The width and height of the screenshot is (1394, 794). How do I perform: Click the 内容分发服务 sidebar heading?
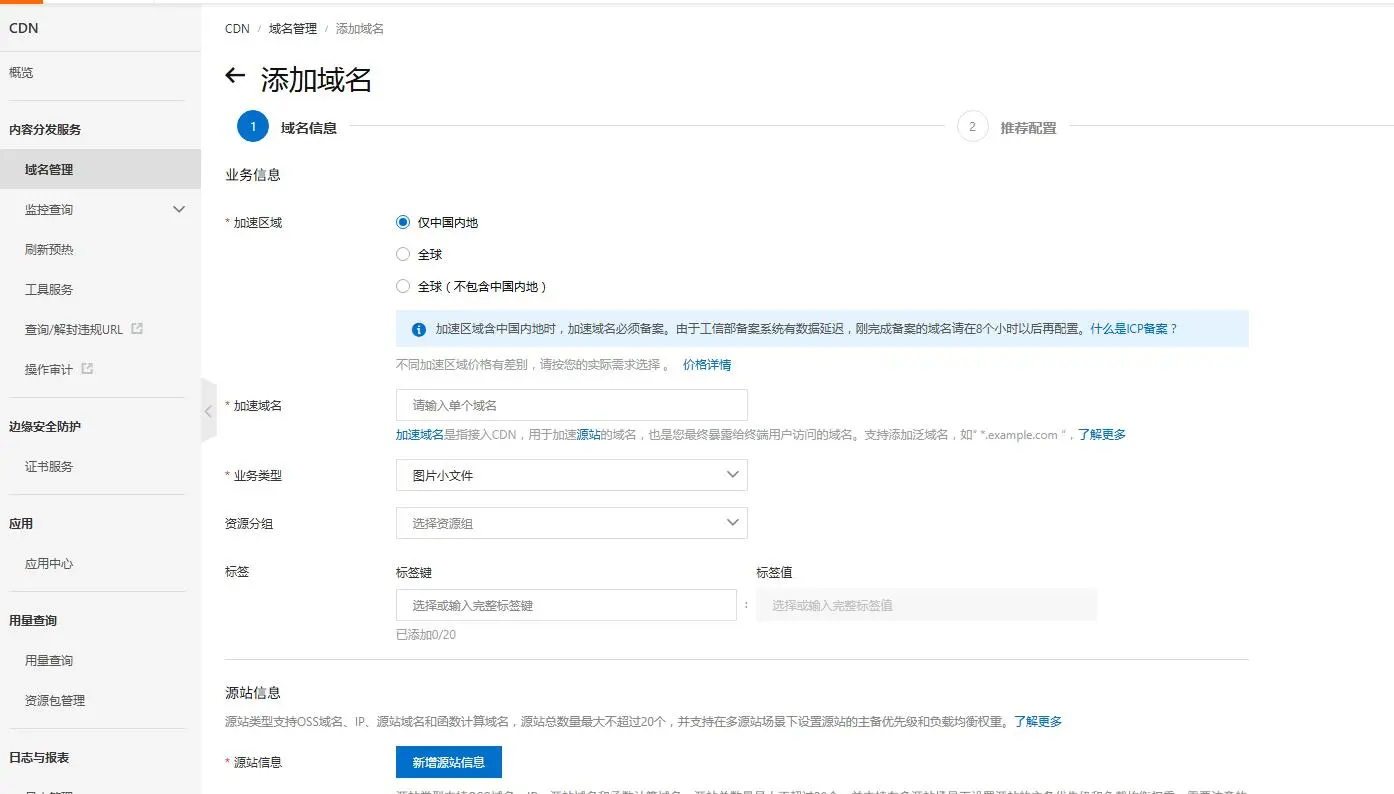point(45,129)
